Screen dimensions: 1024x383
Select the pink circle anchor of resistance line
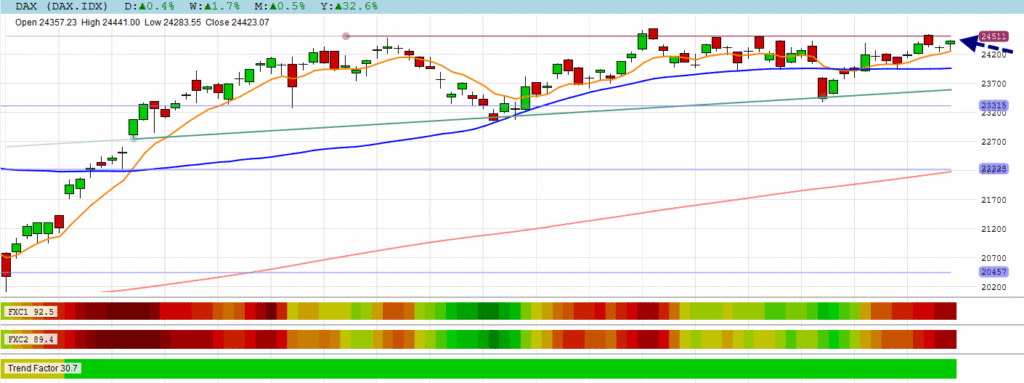[x=346, y=36]
